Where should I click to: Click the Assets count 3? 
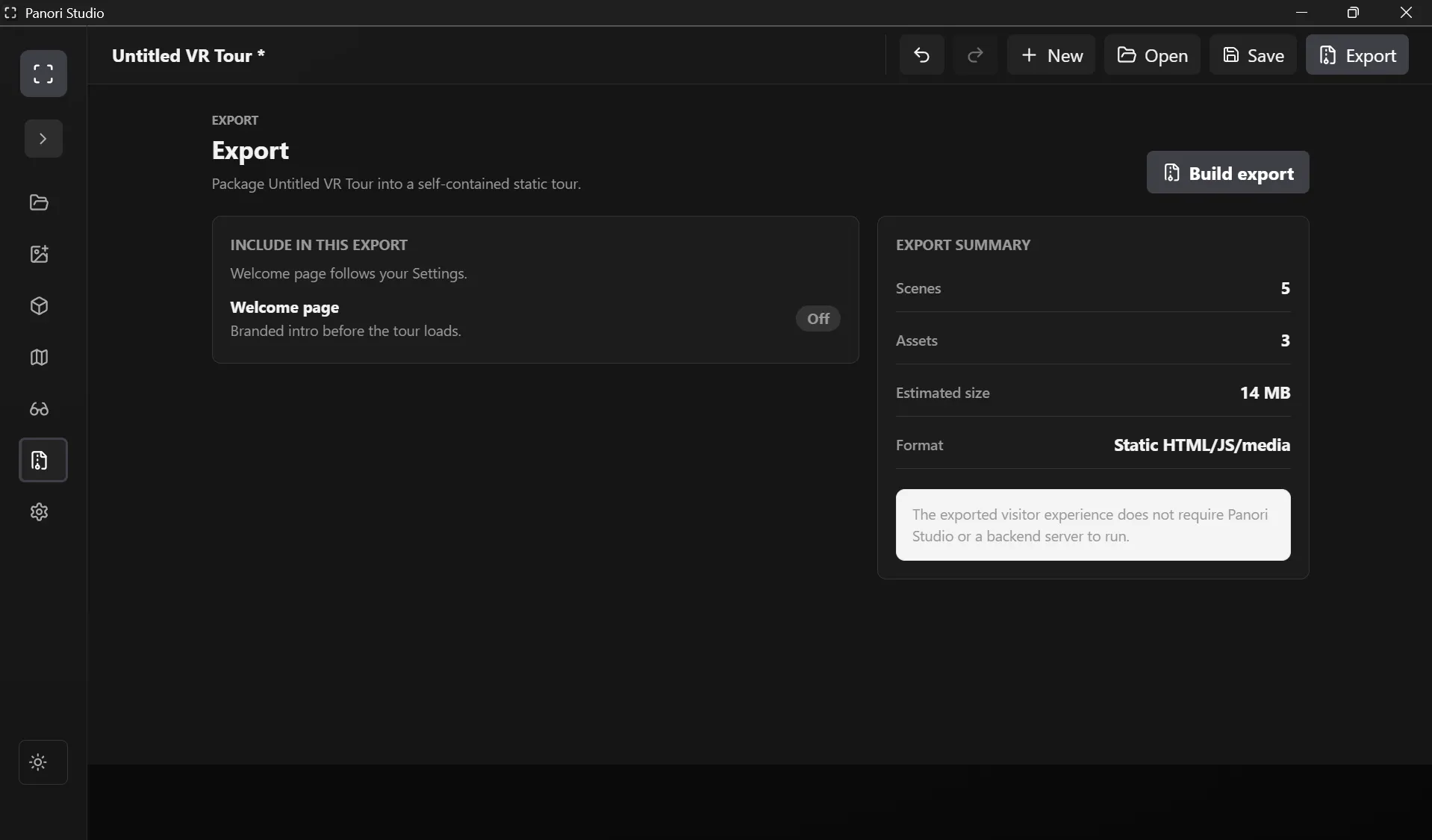[1285, 340]
